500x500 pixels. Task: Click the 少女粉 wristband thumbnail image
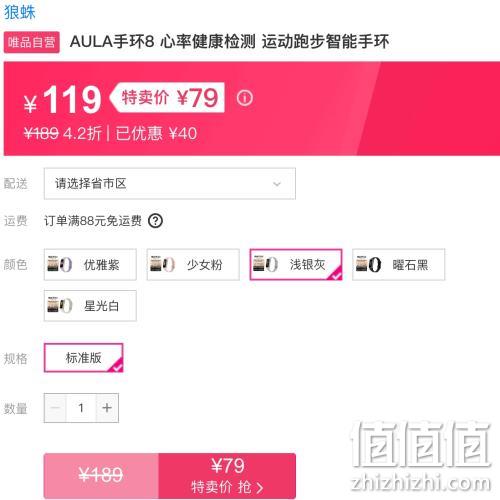point(162,265)
